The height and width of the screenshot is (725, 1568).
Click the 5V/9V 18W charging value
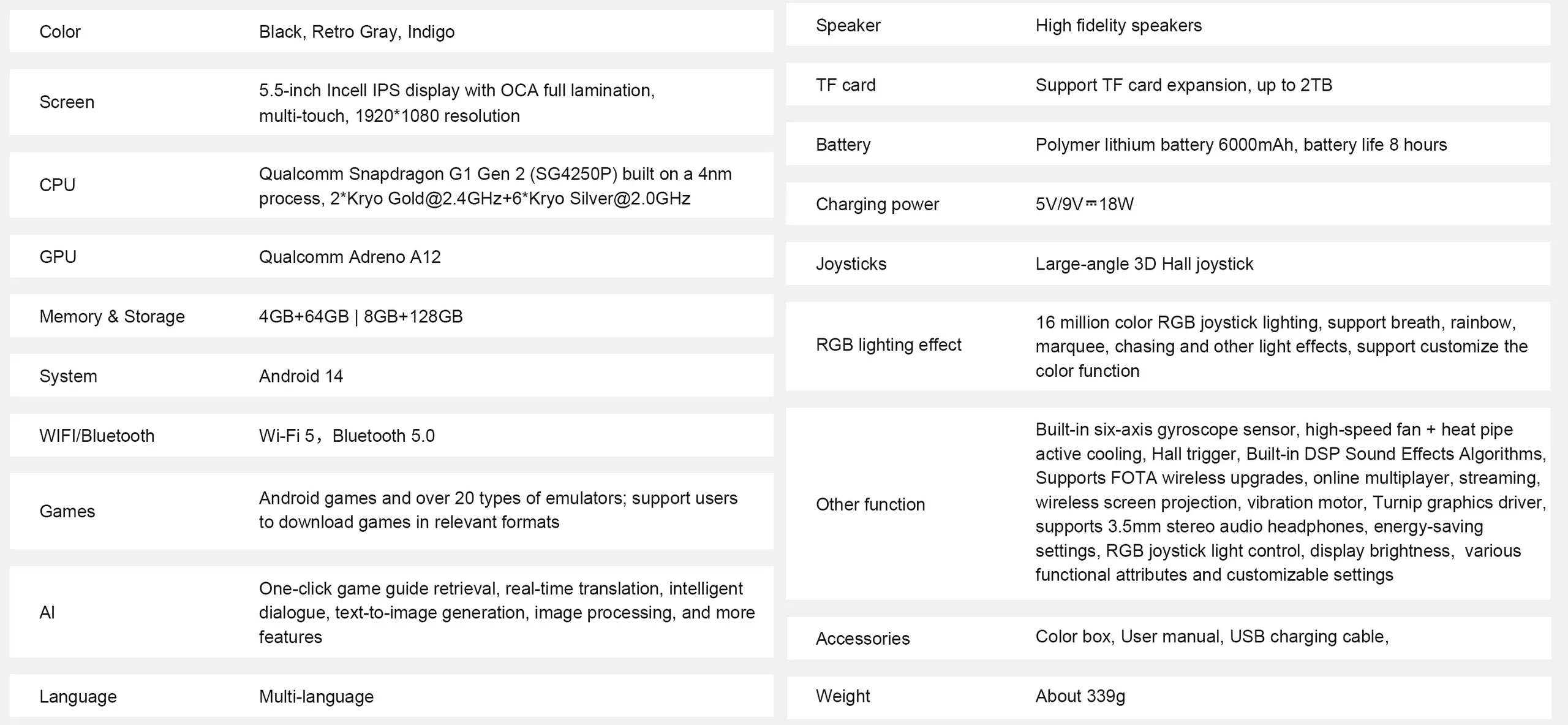pyautogui.click(x=1084, y=204)
